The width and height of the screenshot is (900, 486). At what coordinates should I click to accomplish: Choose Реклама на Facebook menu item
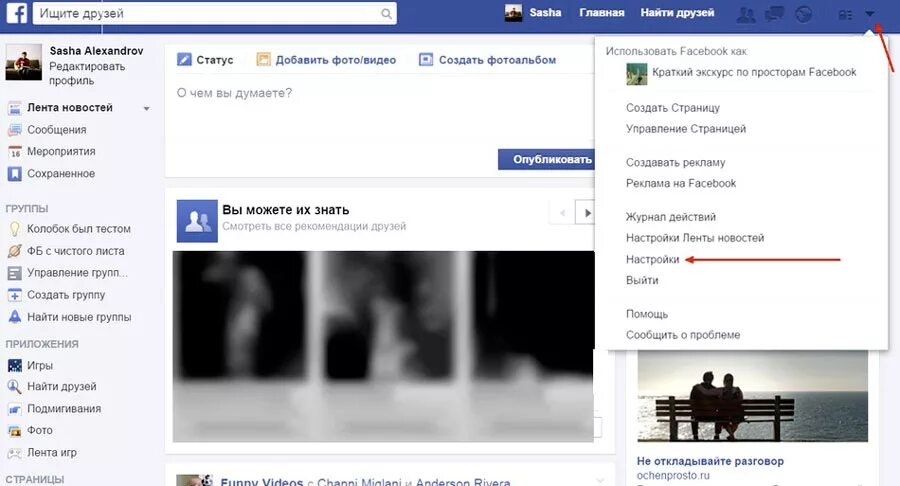pyautogui.click(x=681, y=184)
